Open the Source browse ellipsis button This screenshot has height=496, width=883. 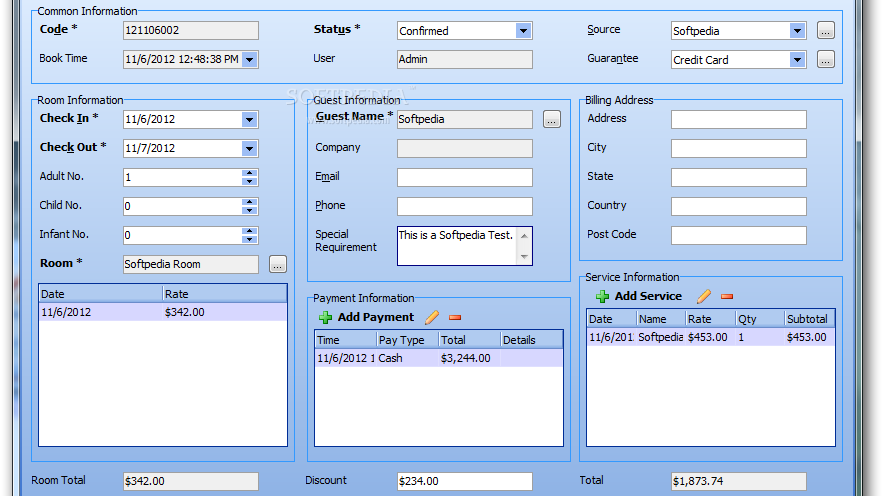click(826, 31)
